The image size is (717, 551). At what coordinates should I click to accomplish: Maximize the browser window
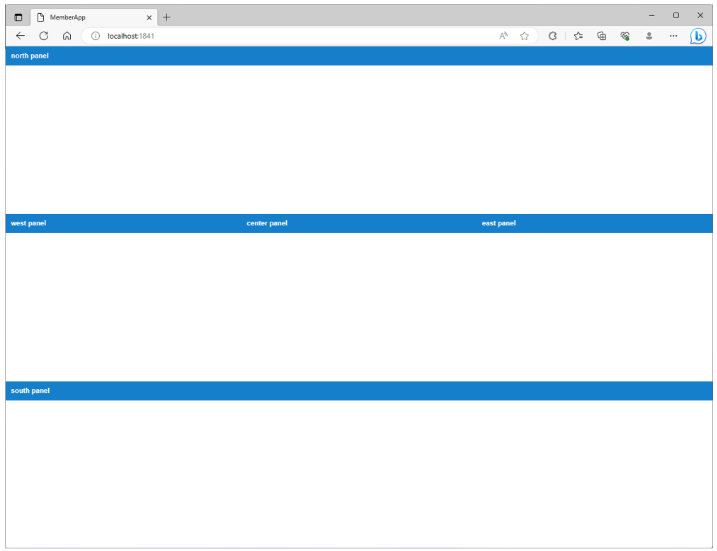click(676, 16)
